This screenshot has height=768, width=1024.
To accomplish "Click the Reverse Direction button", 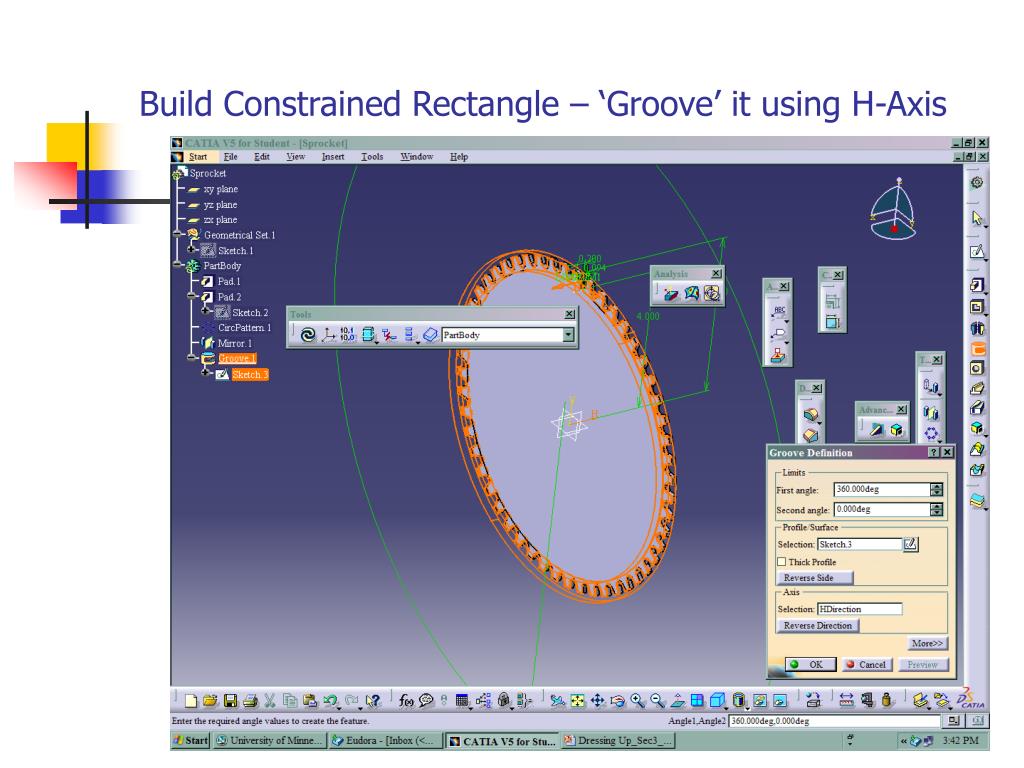I will pos(818,626).
